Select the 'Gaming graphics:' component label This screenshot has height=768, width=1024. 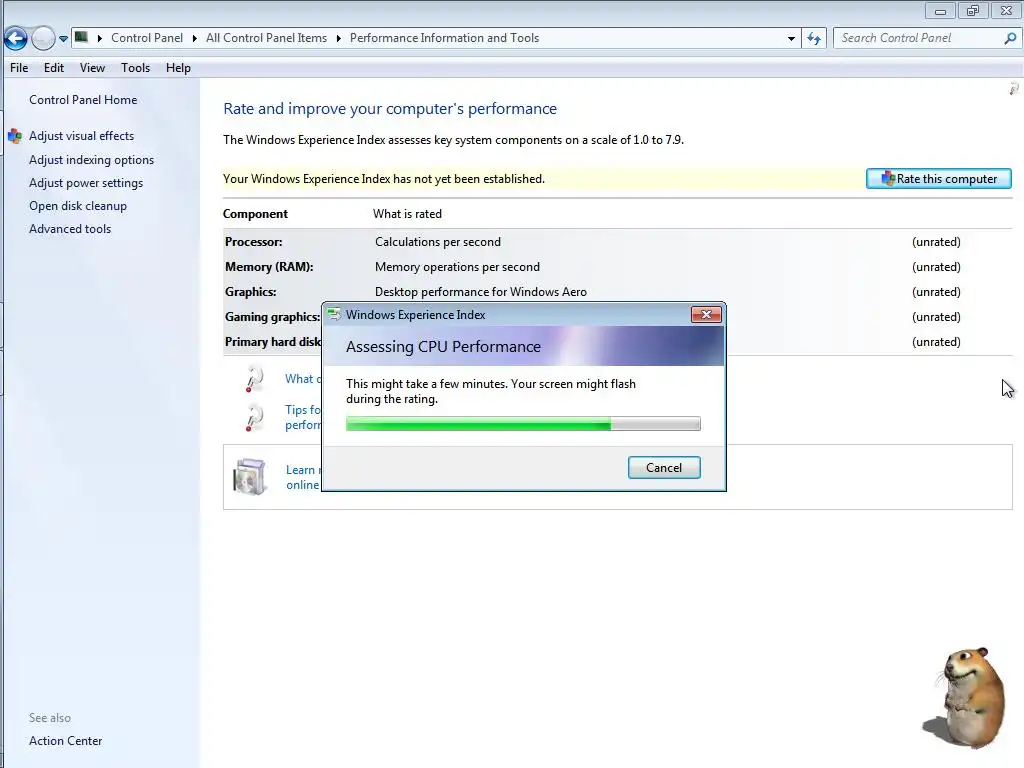tap(272, 317)
